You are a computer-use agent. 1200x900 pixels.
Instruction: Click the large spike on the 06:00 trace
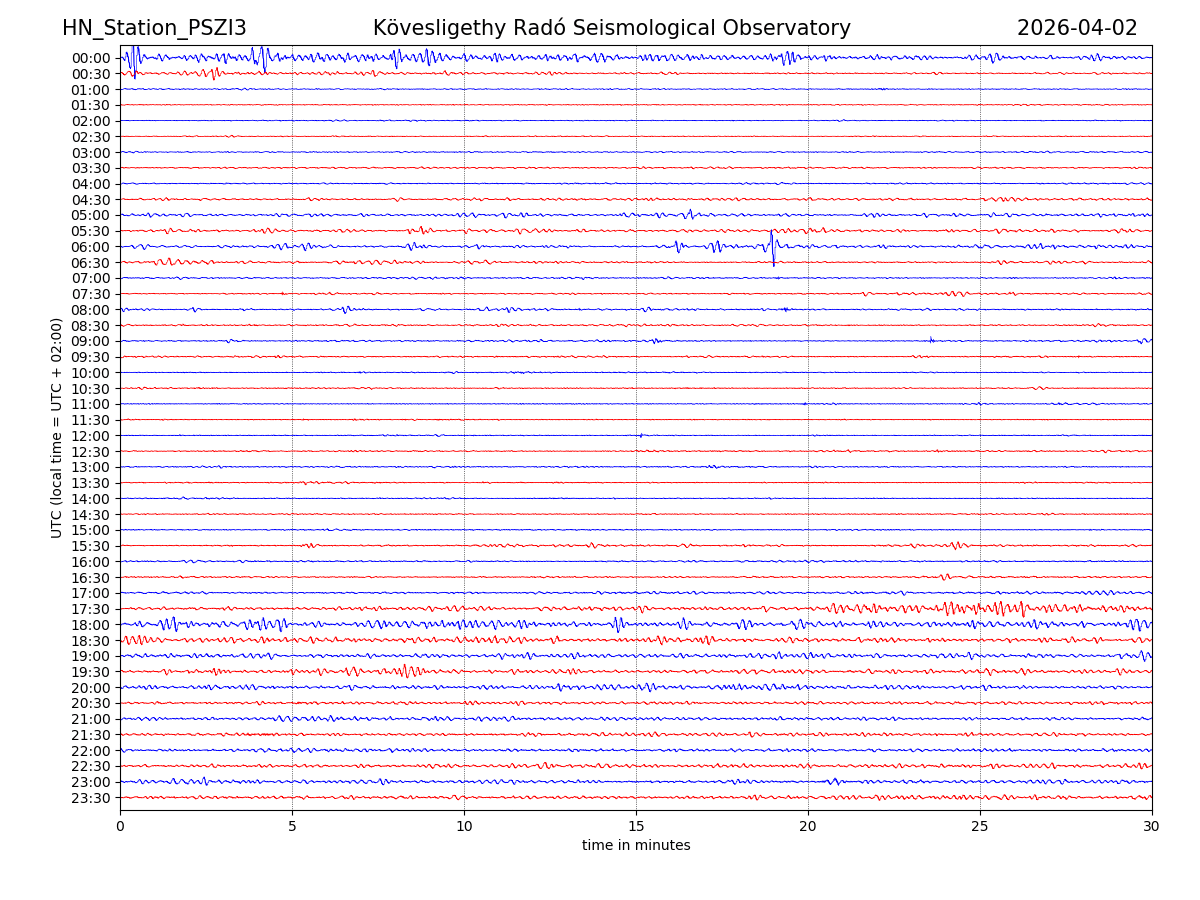(773, 247)
